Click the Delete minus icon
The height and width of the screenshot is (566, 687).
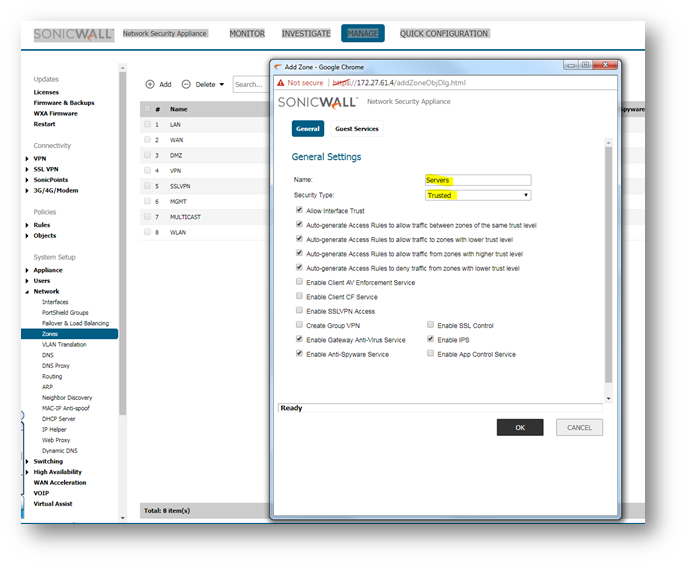(186, 85)
